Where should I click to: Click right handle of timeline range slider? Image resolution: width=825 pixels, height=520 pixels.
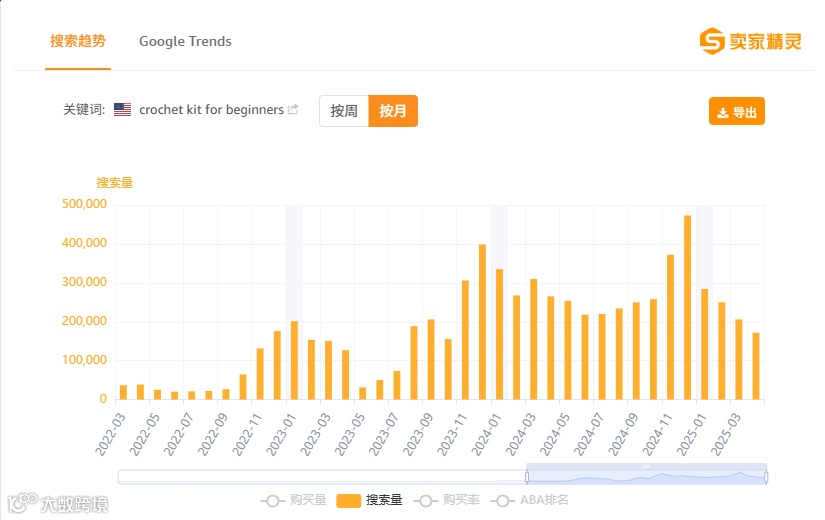coord(767,477)
